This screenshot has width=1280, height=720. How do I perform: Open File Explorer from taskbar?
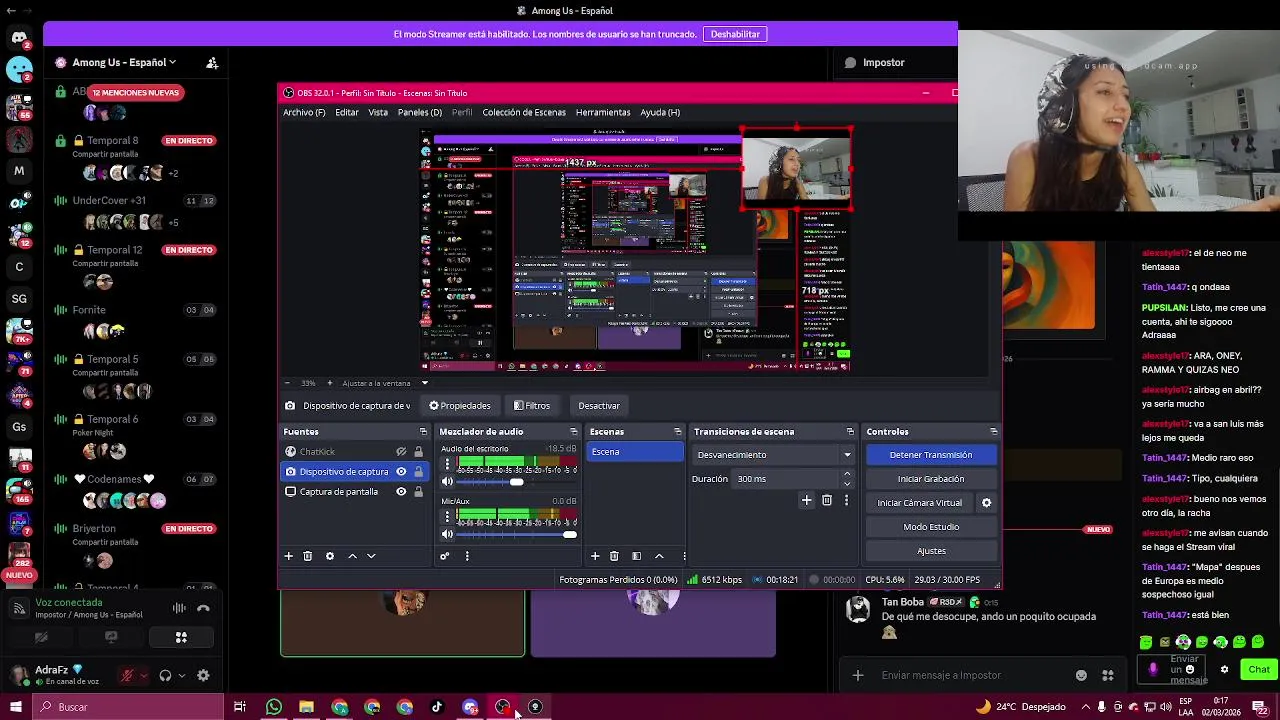(x=306, y=707)
